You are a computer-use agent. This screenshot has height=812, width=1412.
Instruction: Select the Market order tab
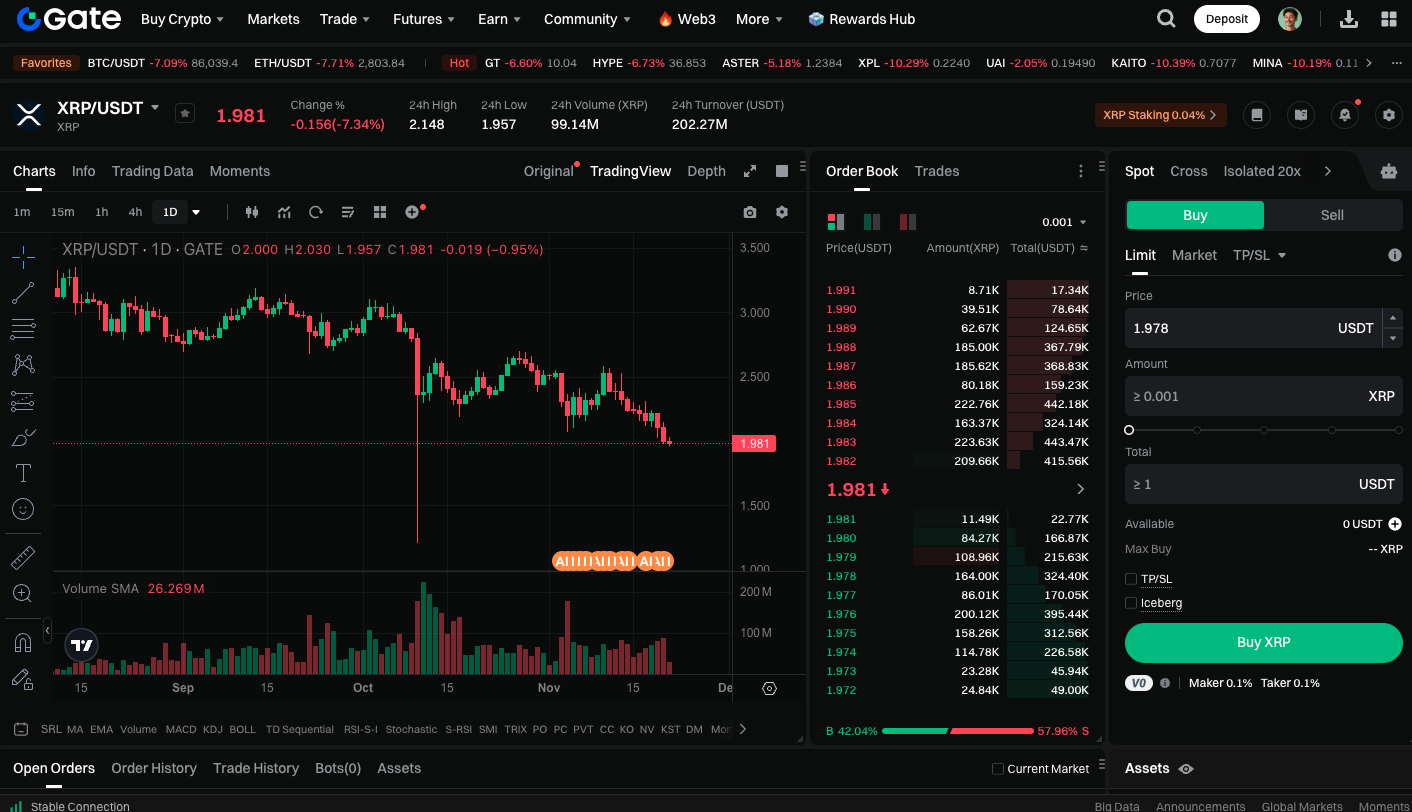click(x=1194, y=255)
